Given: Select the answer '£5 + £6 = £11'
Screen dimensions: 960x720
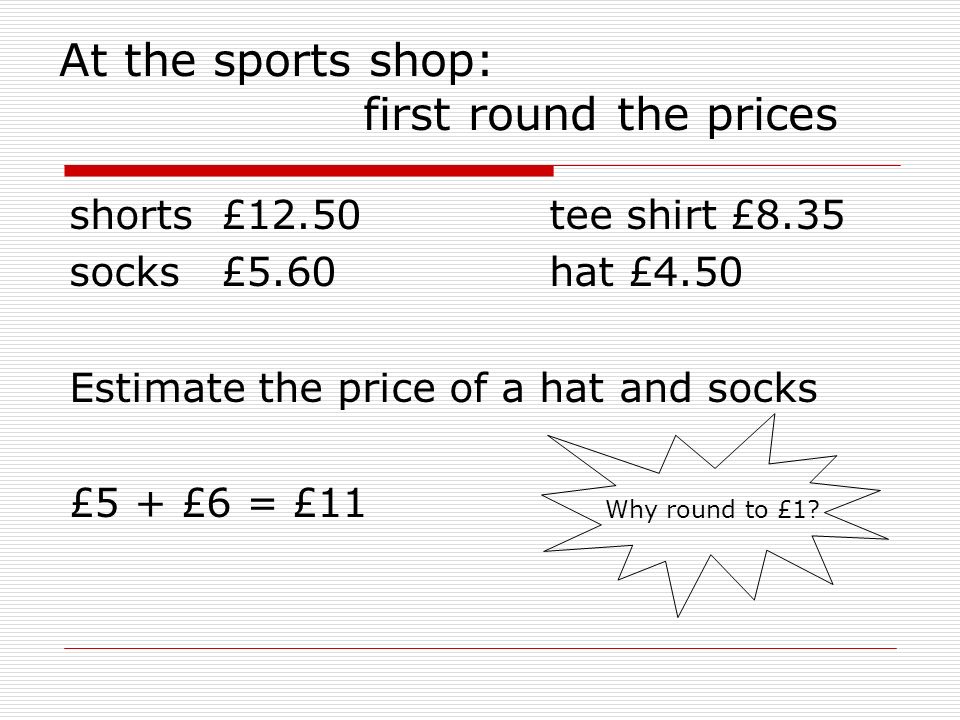Looking at the screenshot, I should click(218, 503).
